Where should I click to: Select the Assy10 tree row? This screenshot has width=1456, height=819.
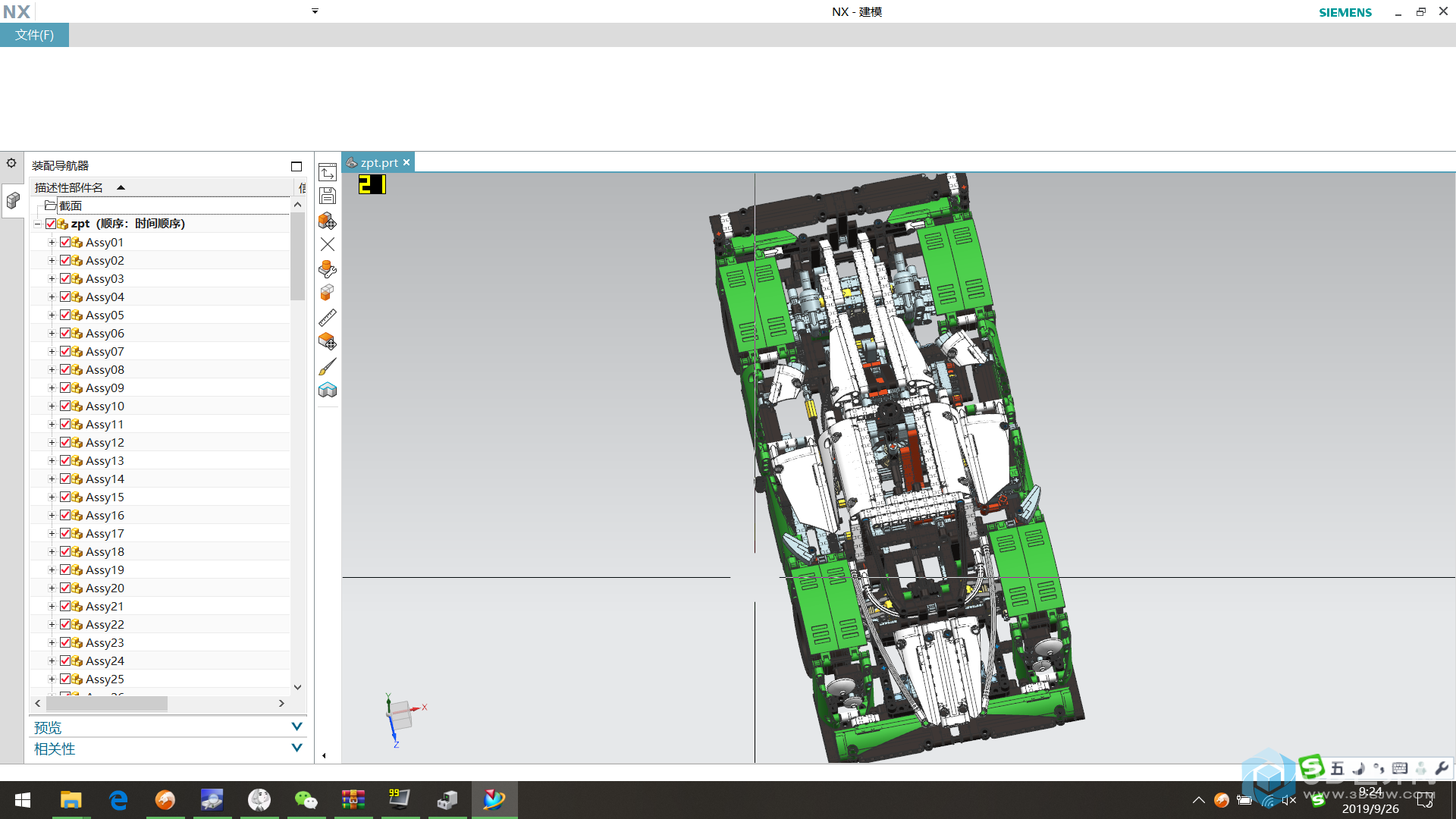click(x=159, y=406)
